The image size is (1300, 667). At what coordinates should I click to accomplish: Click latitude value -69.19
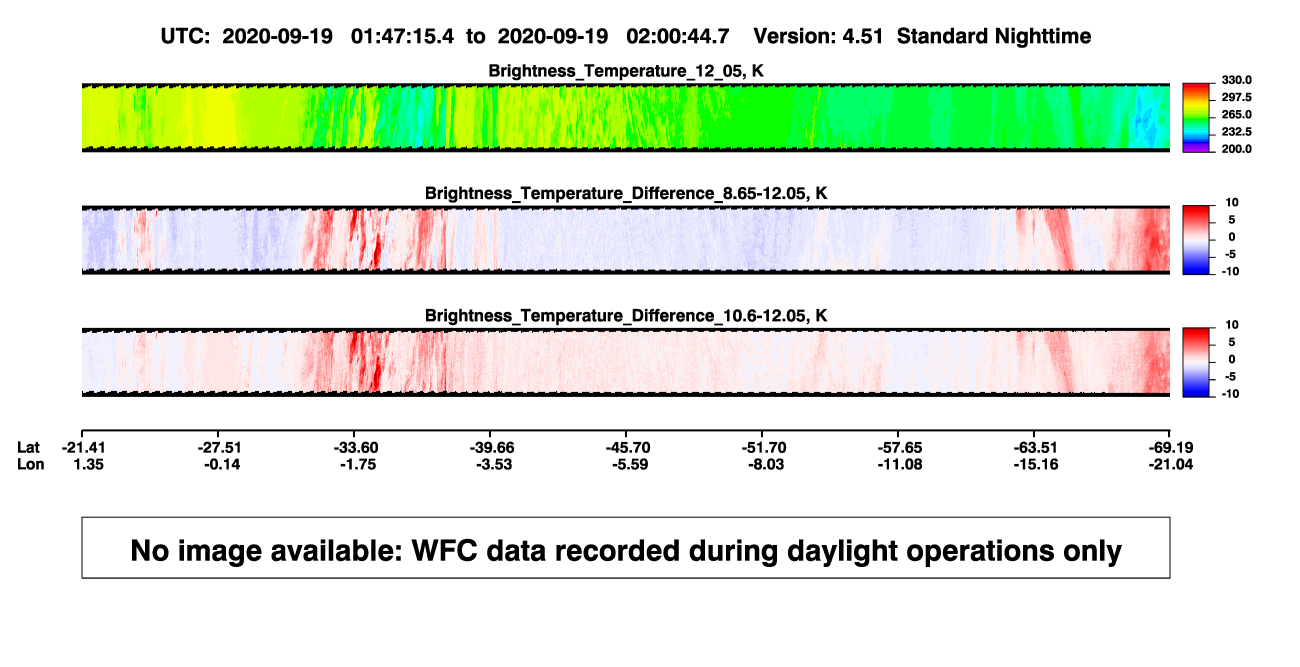1171,447
